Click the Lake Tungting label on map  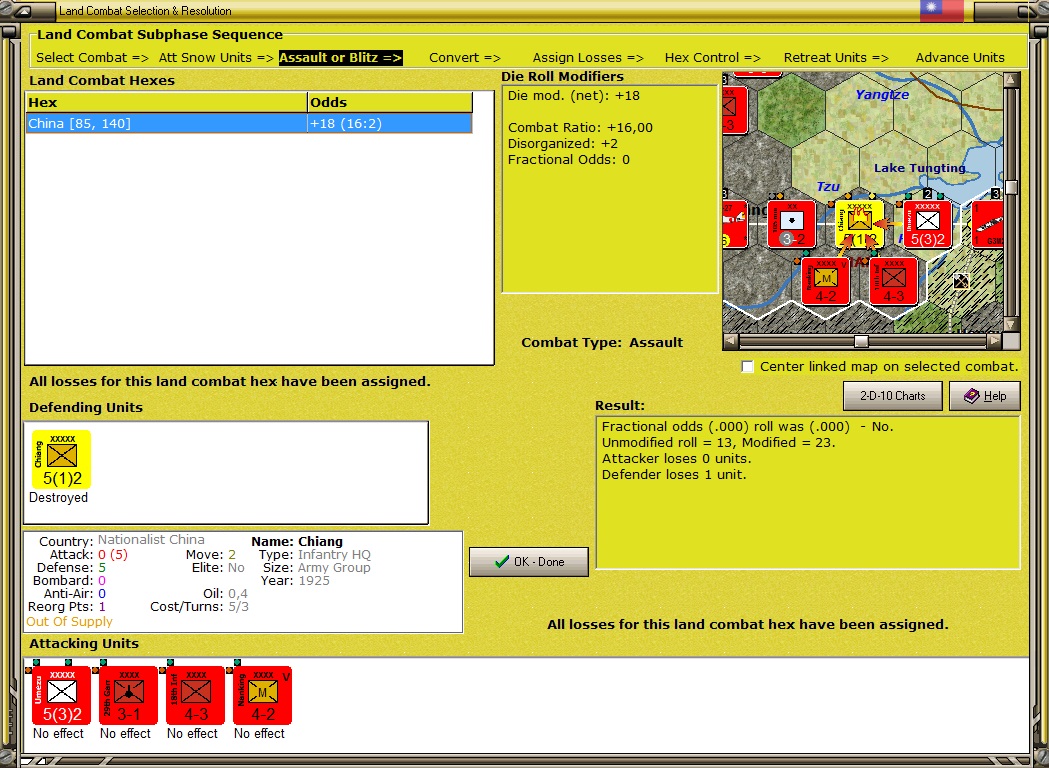(x=920, y=168)
